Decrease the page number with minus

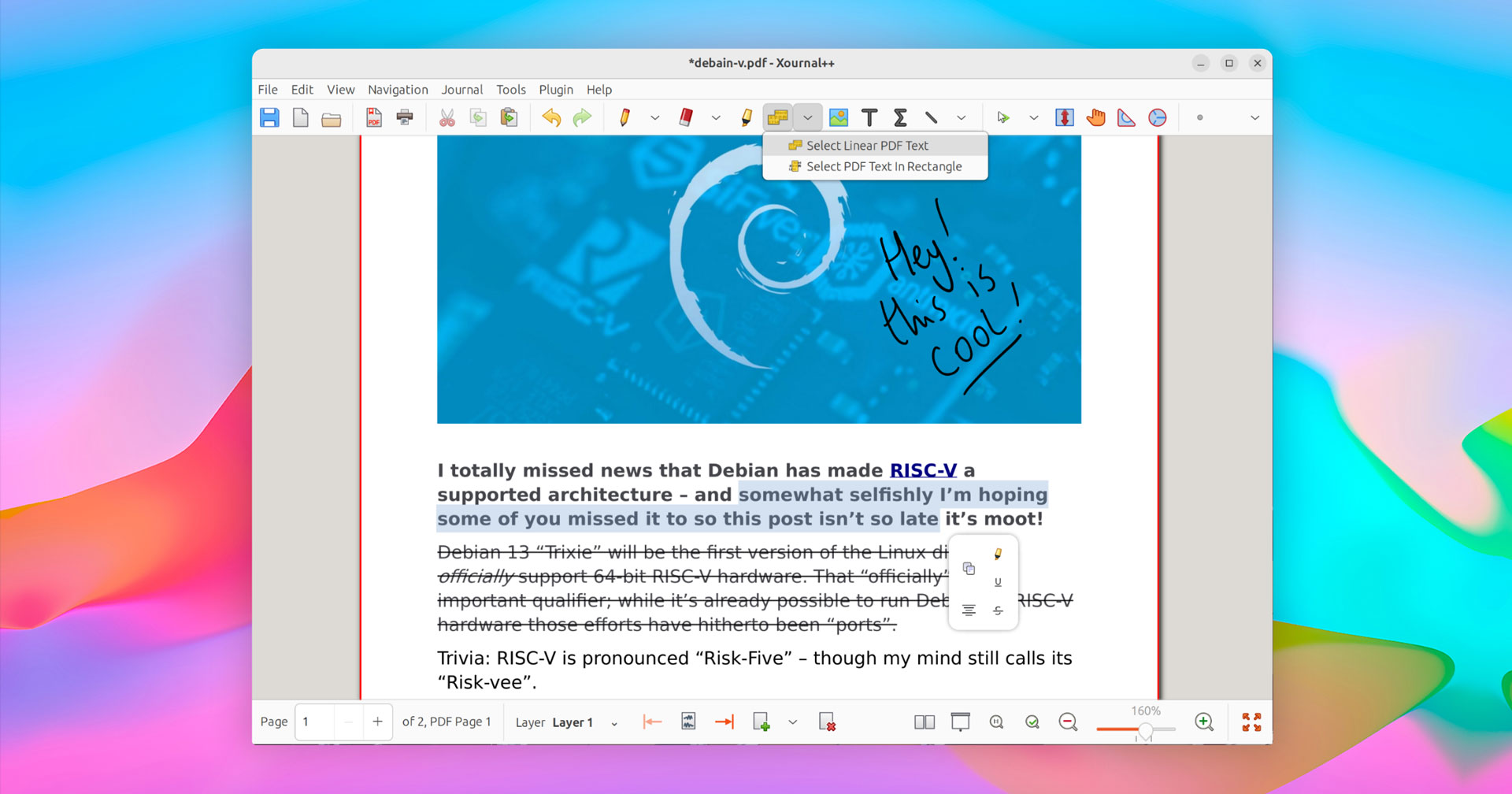[348, 722]
